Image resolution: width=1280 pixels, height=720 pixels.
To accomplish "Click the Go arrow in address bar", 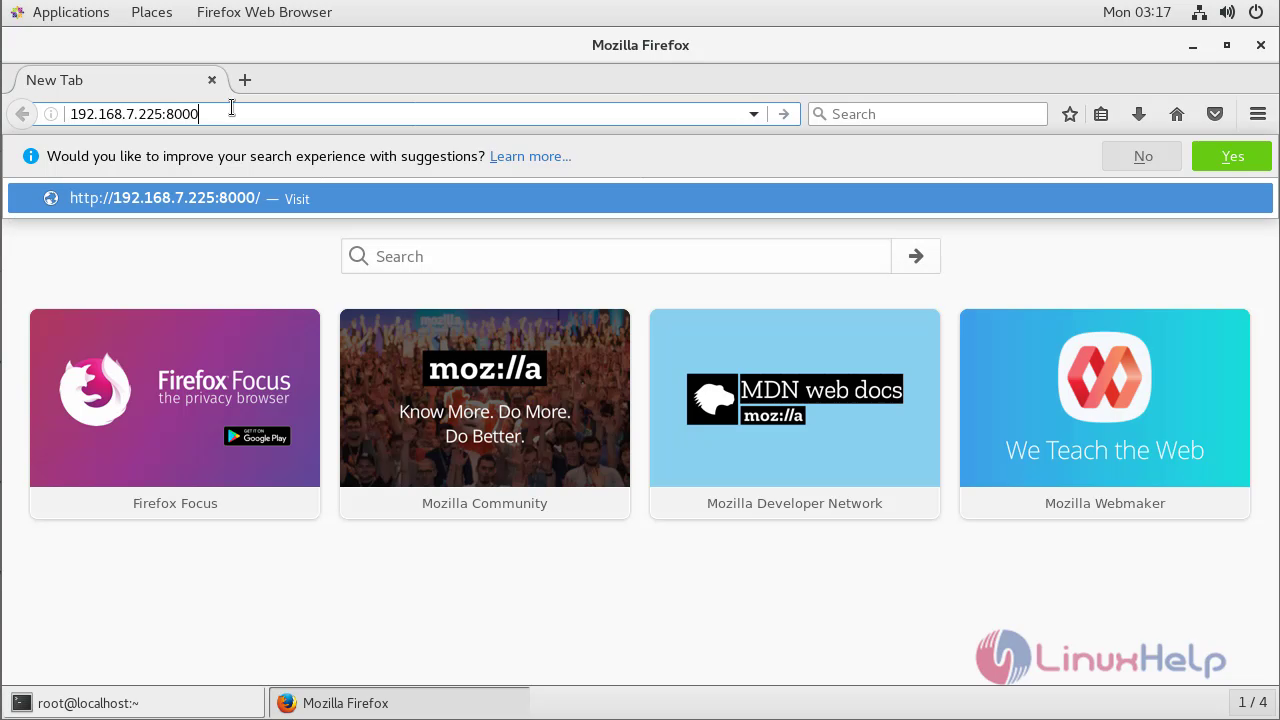I will [x=784, y=114].
